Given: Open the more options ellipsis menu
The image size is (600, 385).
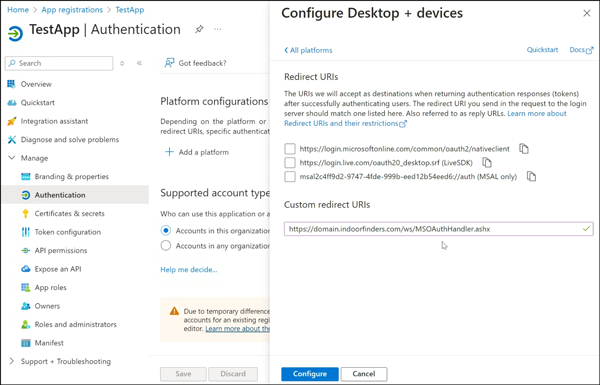Looking at the screenshot, I should tap(217, 29).
